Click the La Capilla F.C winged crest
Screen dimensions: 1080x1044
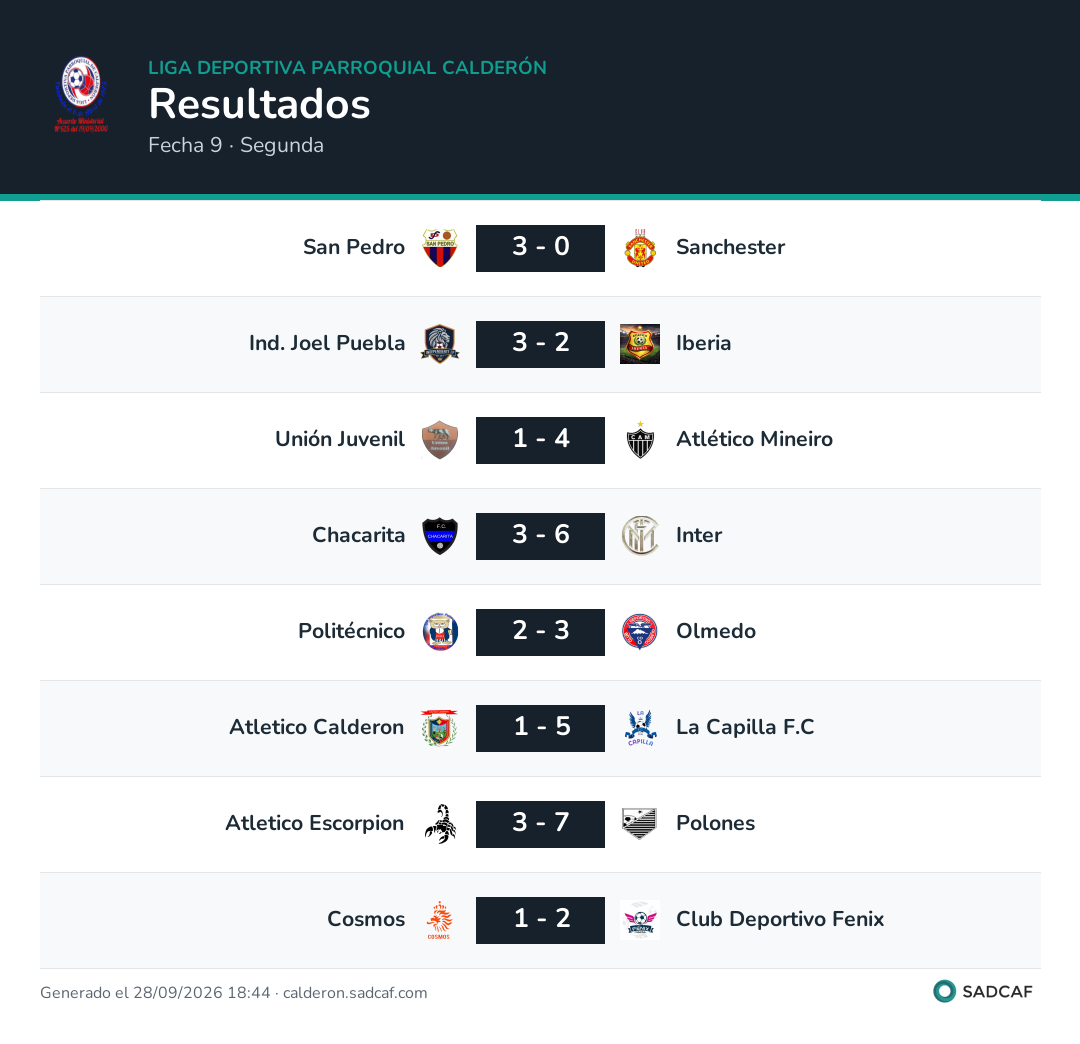coord(640,728)
